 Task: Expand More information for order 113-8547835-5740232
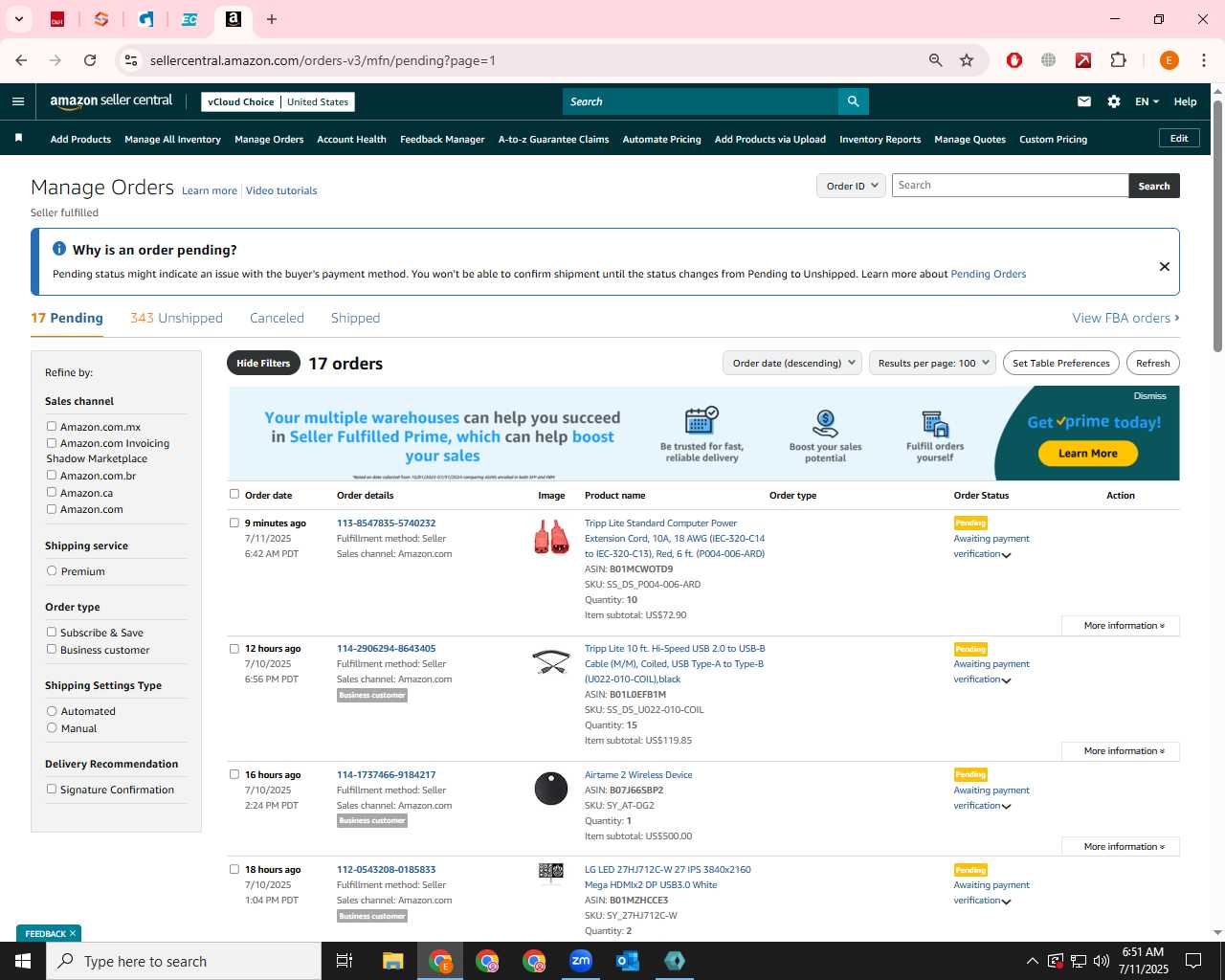(x=1121, y=626)
